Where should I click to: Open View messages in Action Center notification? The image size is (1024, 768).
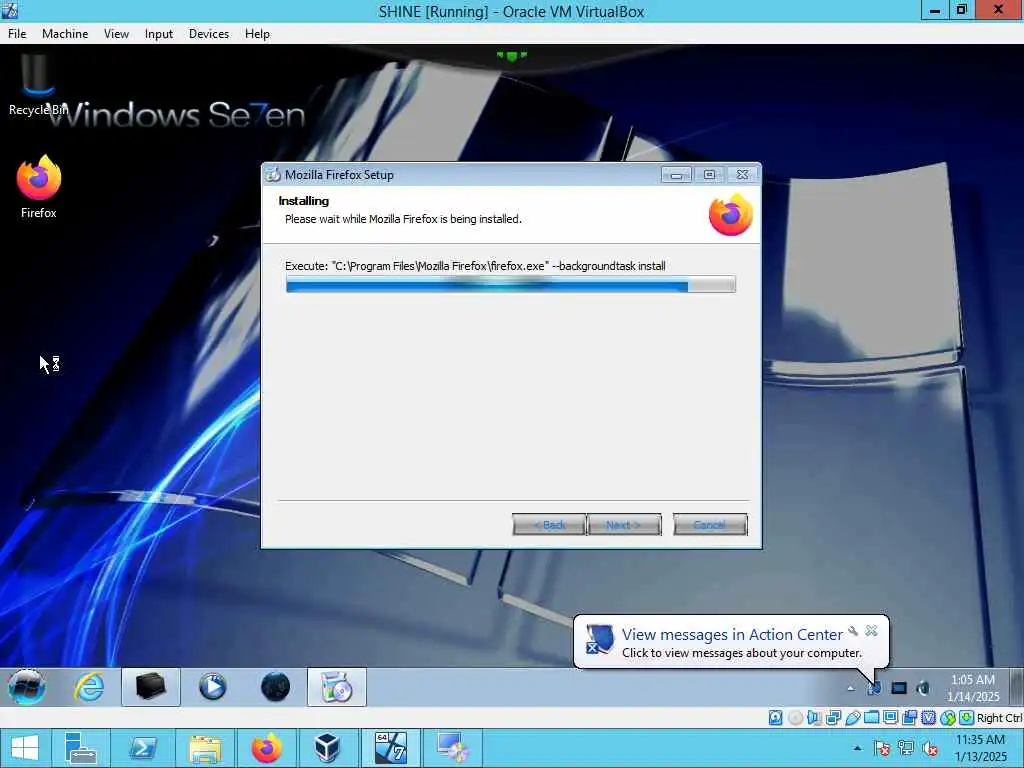(732, 634)
